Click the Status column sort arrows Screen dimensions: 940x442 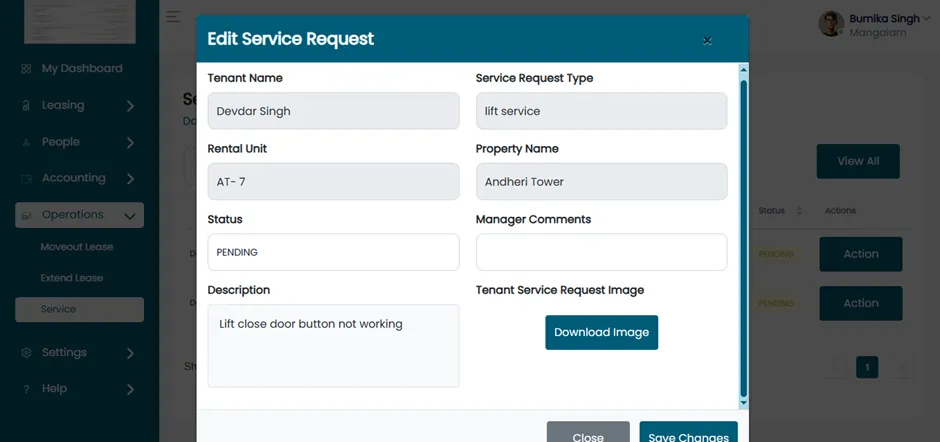(799, 211)
